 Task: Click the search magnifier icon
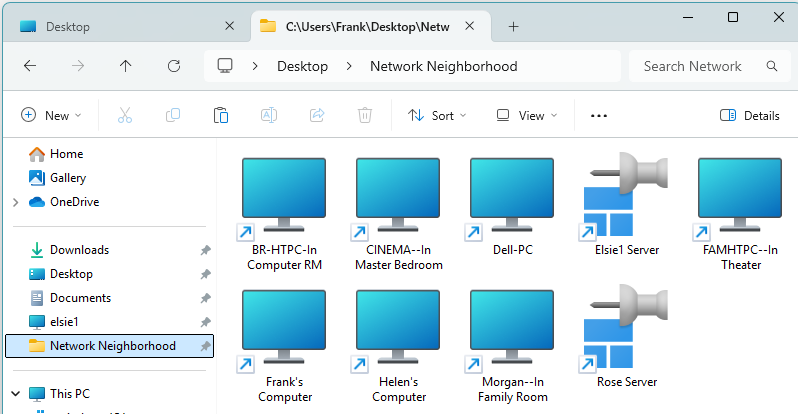pos(772,66)
